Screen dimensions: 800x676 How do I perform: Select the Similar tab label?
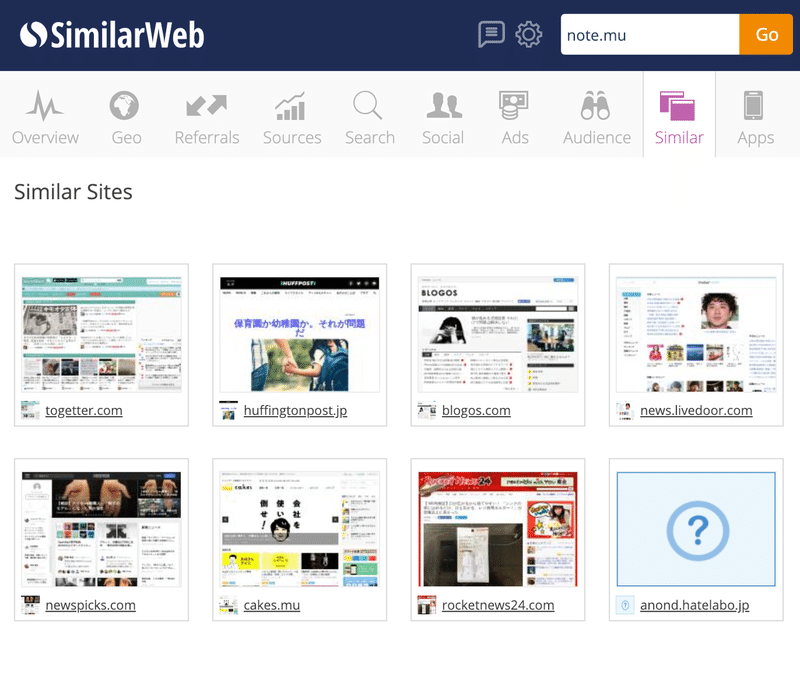click(x=679, y=137)
